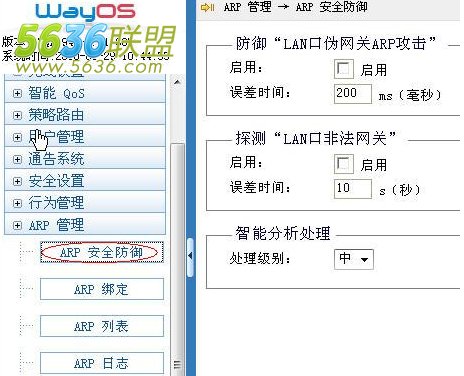This screenshot has height=376, width=464.
Task: Open the ARP 日志 page
Action: [x=102, y=363]
